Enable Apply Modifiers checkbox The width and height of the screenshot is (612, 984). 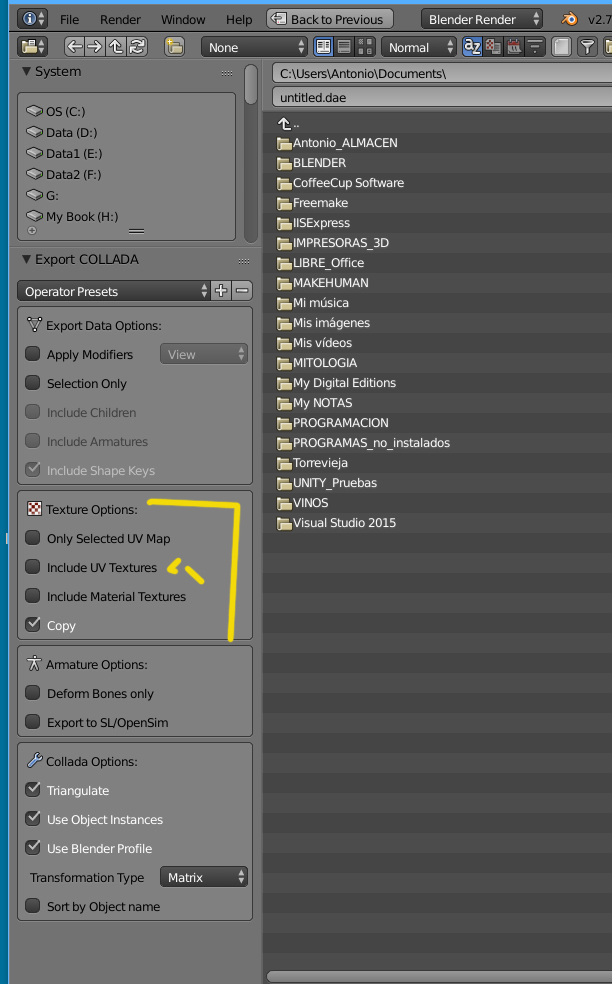click(x=33, y=354)
